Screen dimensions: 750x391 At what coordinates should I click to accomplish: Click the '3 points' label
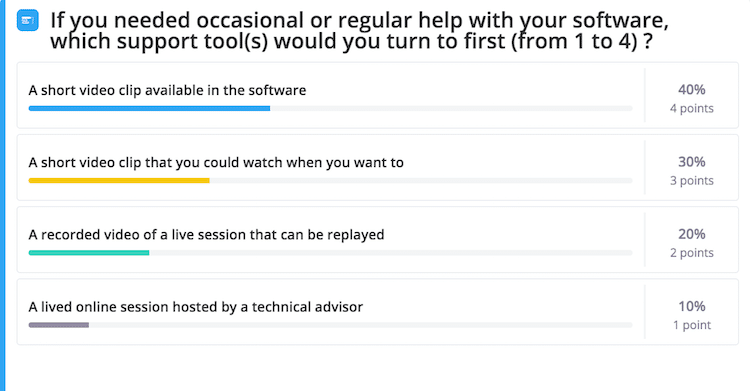click(692, 180)
